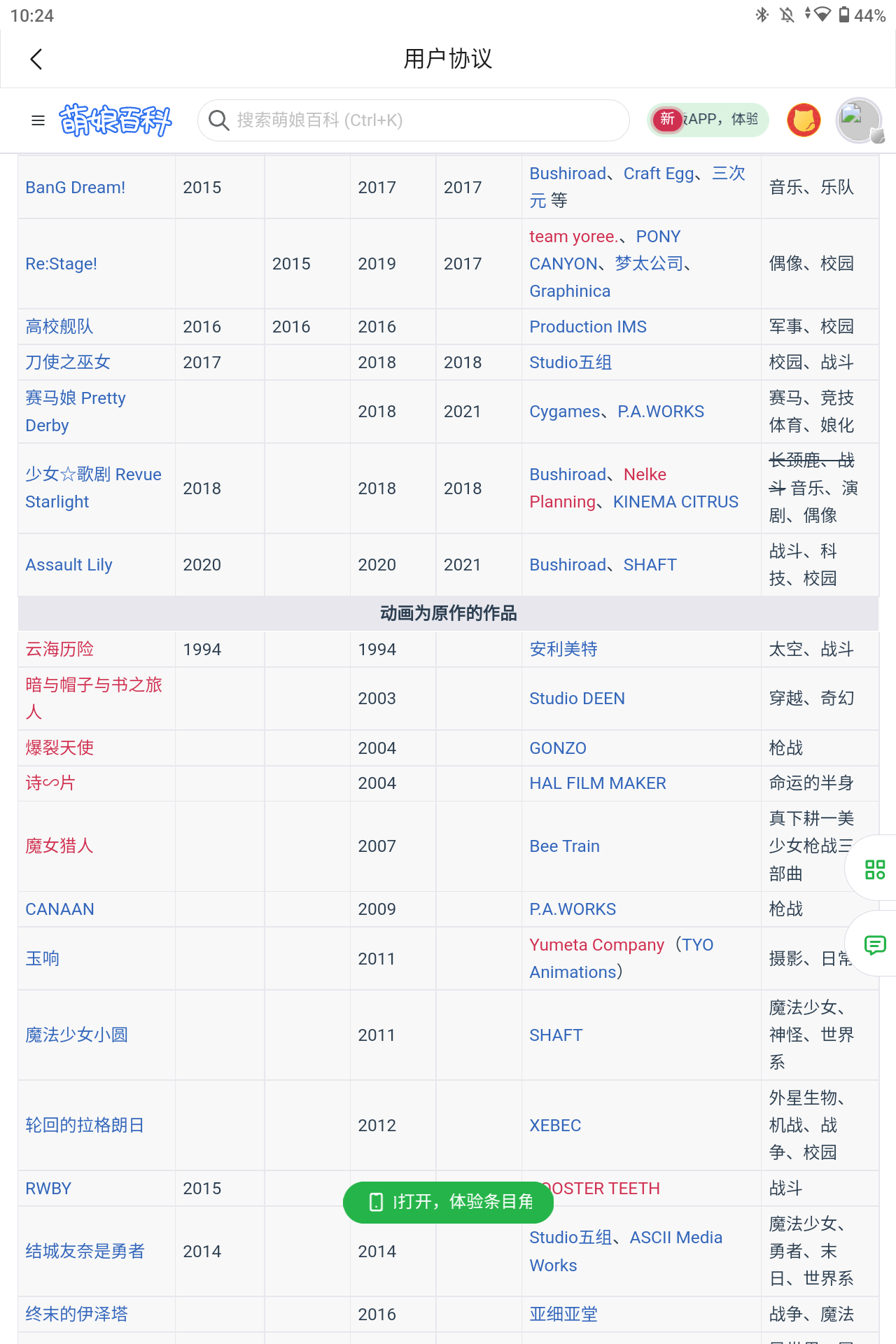Open 赛马娘 Pretty Derby link
Viewport: 896px width, 1344px height.
coord(76,412)
